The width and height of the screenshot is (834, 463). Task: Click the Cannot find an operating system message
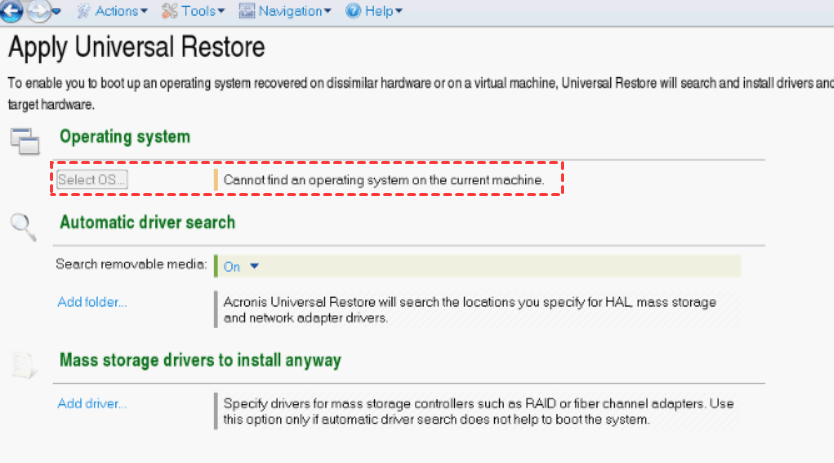tap(383, 180)
